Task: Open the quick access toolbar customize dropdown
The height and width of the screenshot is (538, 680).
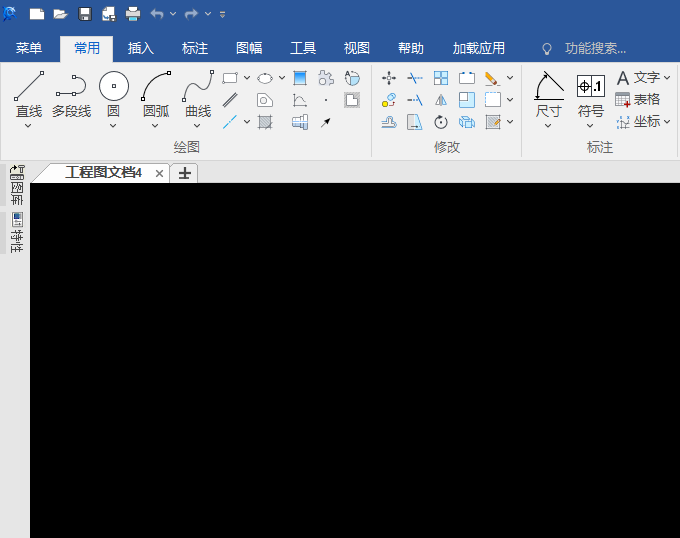Action: pos(222,15)
